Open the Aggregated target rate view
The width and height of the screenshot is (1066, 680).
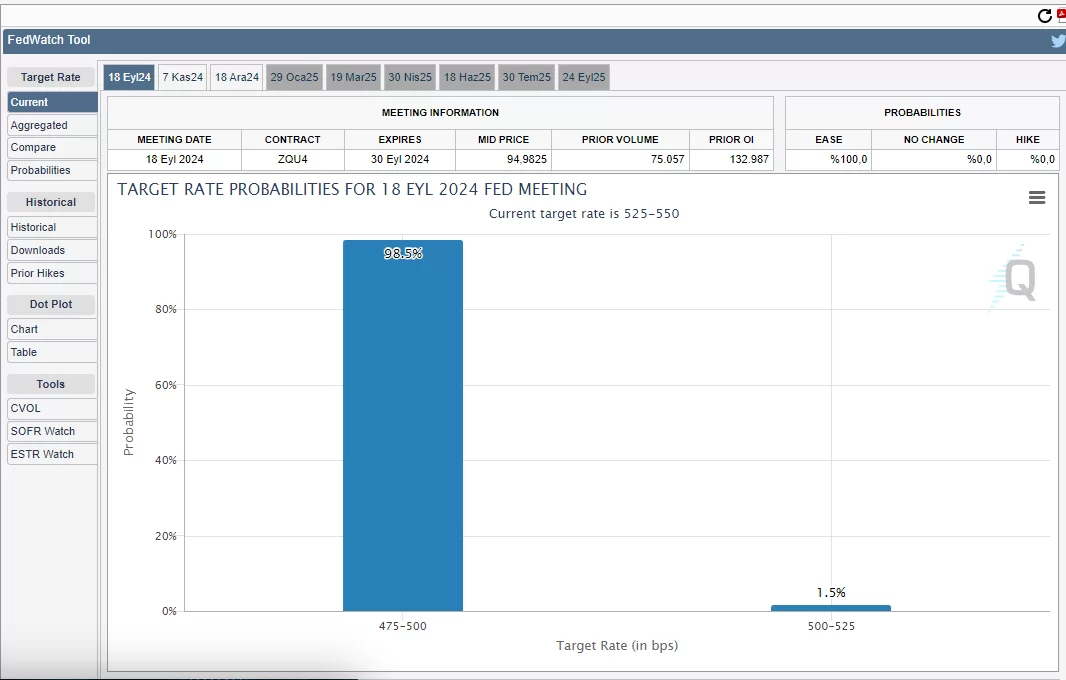(x=52, y=125)
